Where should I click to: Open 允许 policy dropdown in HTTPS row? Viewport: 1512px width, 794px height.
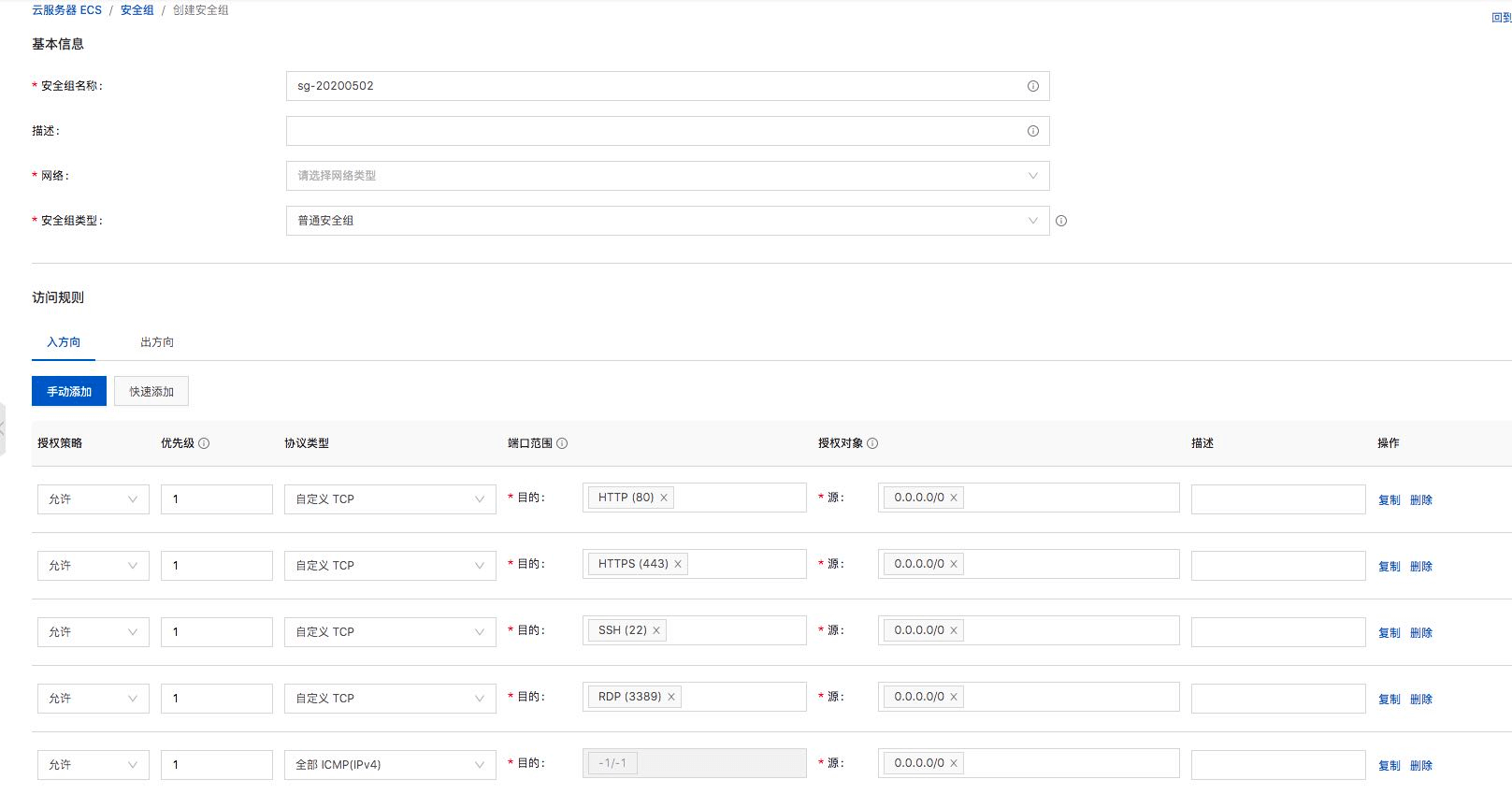pyautogui.click(x=94, y=566)
